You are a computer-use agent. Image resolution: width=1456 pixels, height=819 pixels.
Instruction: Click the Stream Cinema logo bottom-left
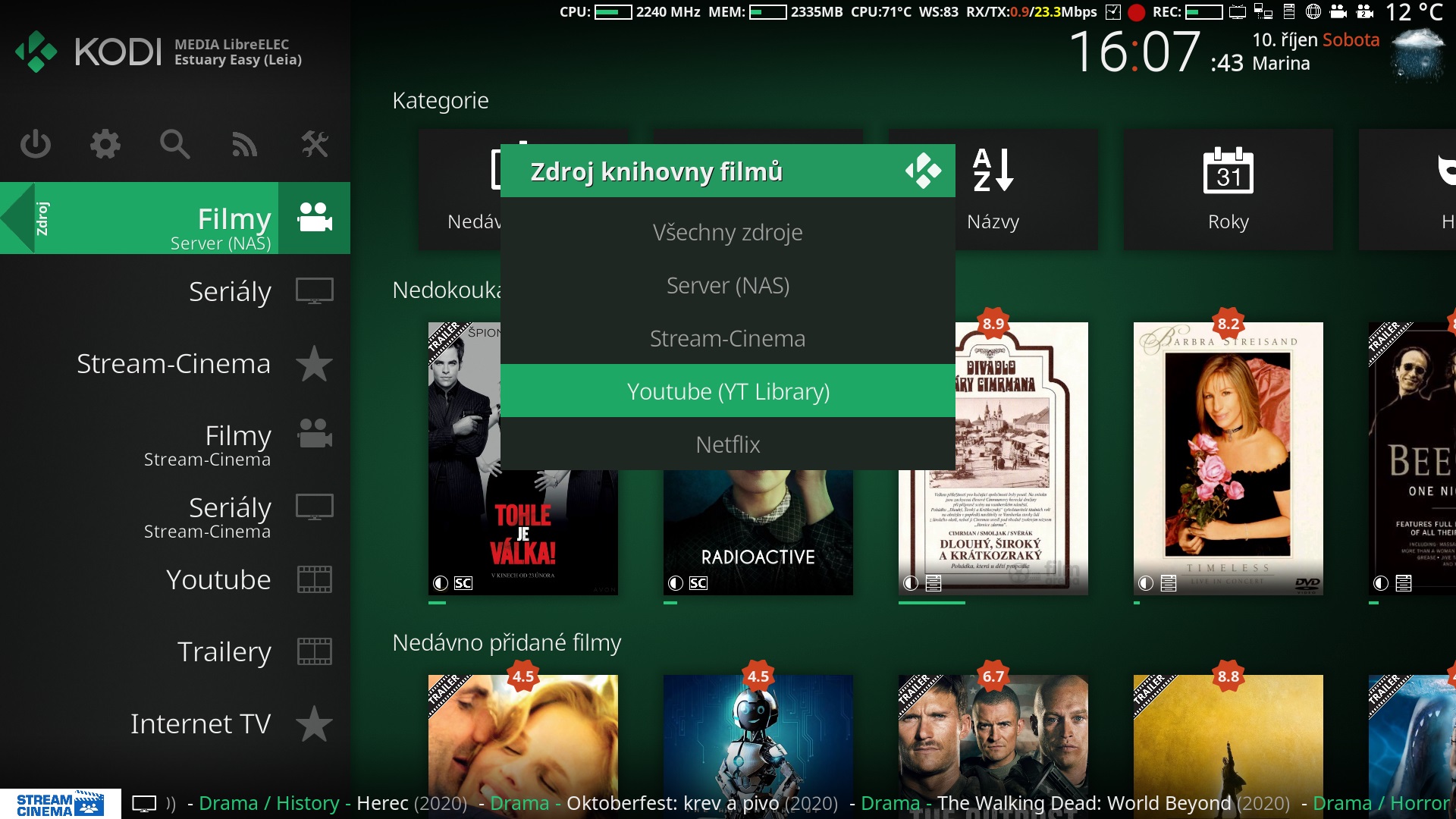[x=60, y=804]
